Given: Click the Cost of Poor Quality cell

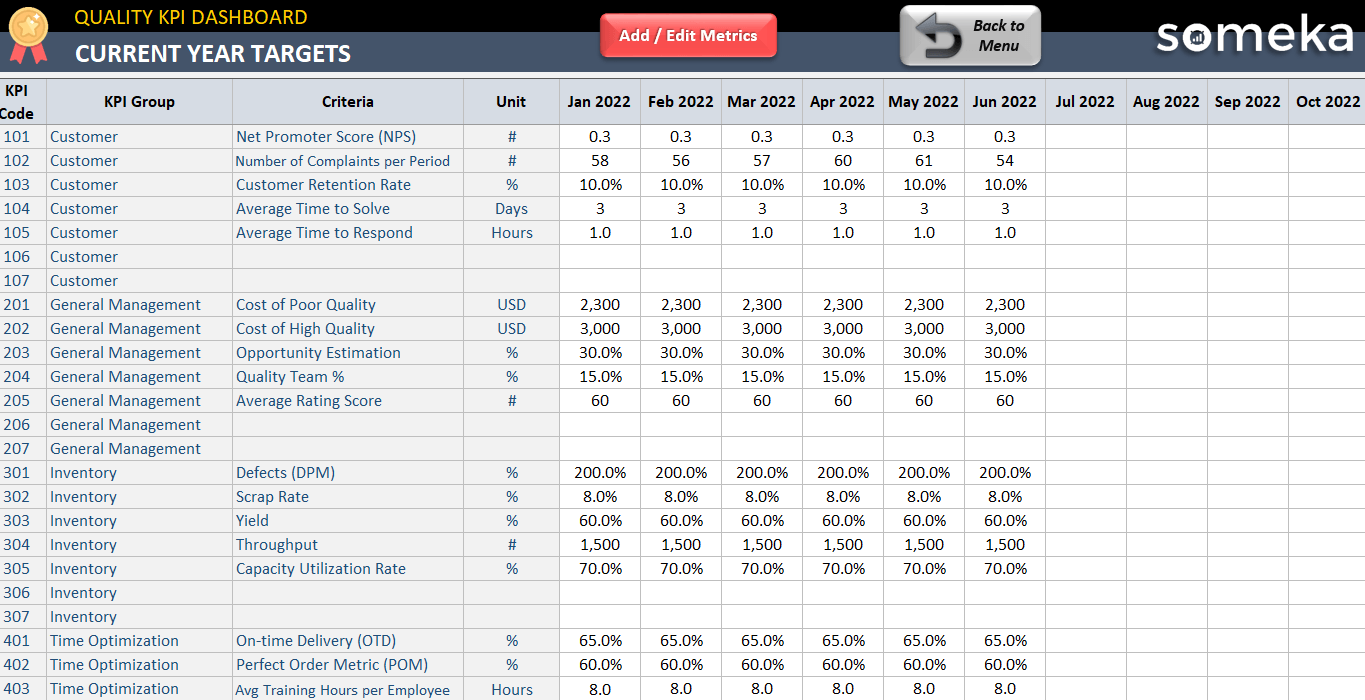Looking at the screenshot, I should pyautogui.click(x=348, y=305).
